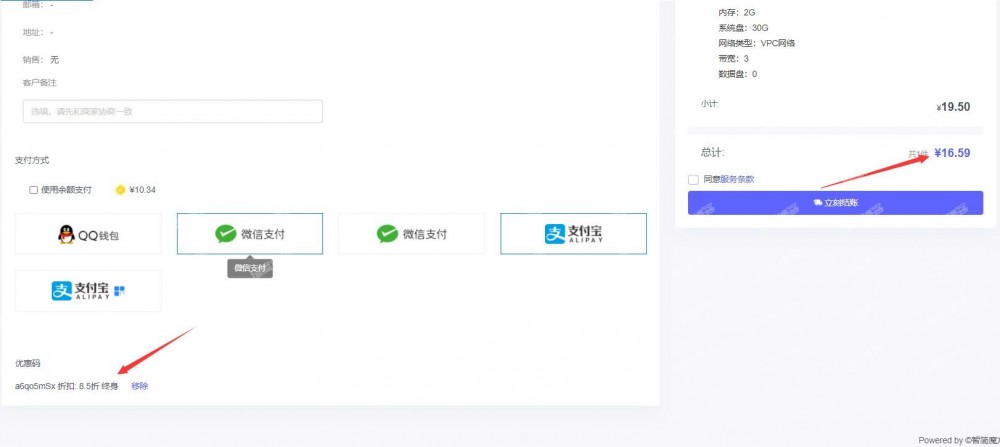Image resolution: width=1000 pixels, height=447 pixels.
Task: Click the 小计 label
Action: (710, 103)
